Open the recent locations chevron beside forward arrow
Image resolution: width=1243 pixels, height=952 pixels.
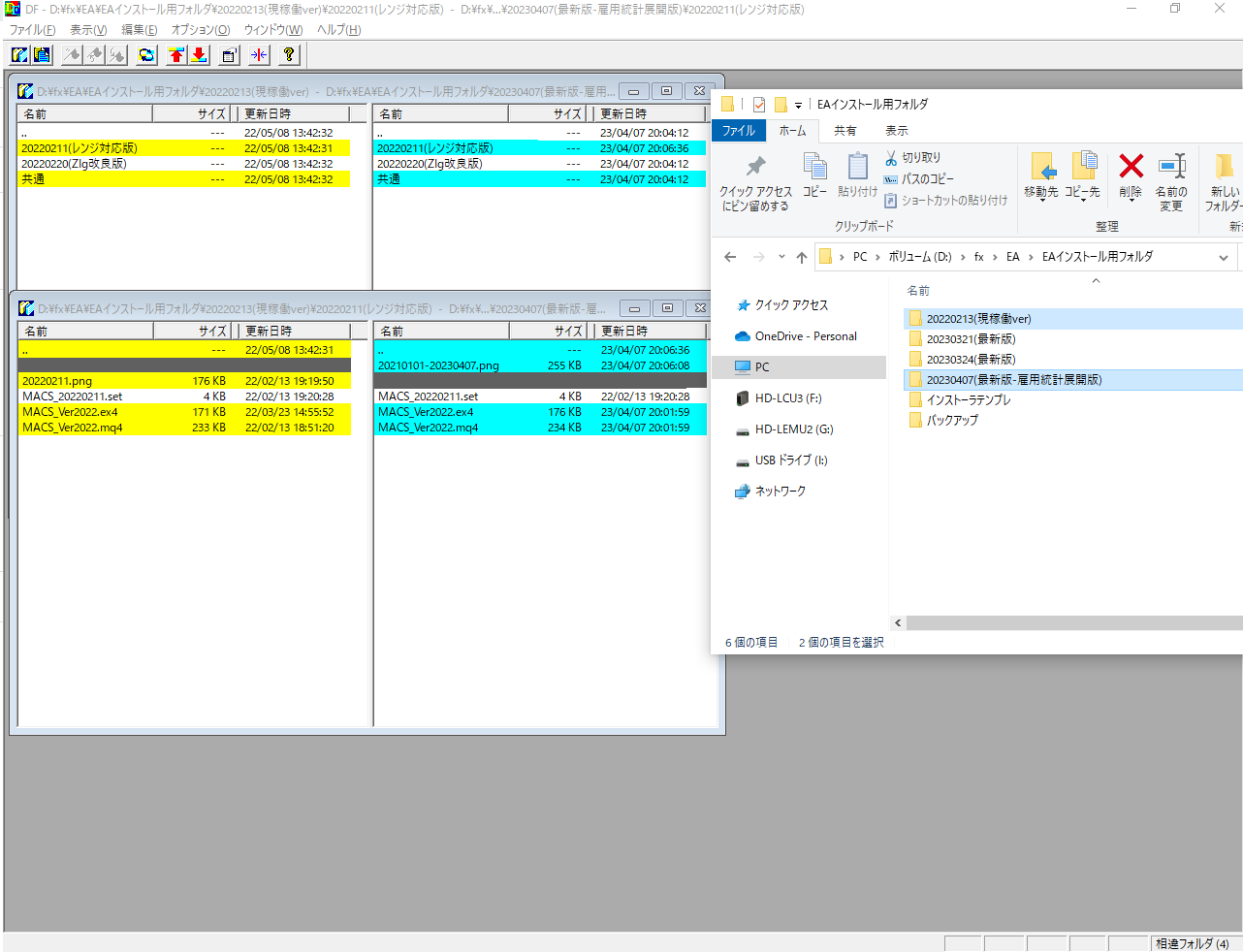[x=781, y=257]
